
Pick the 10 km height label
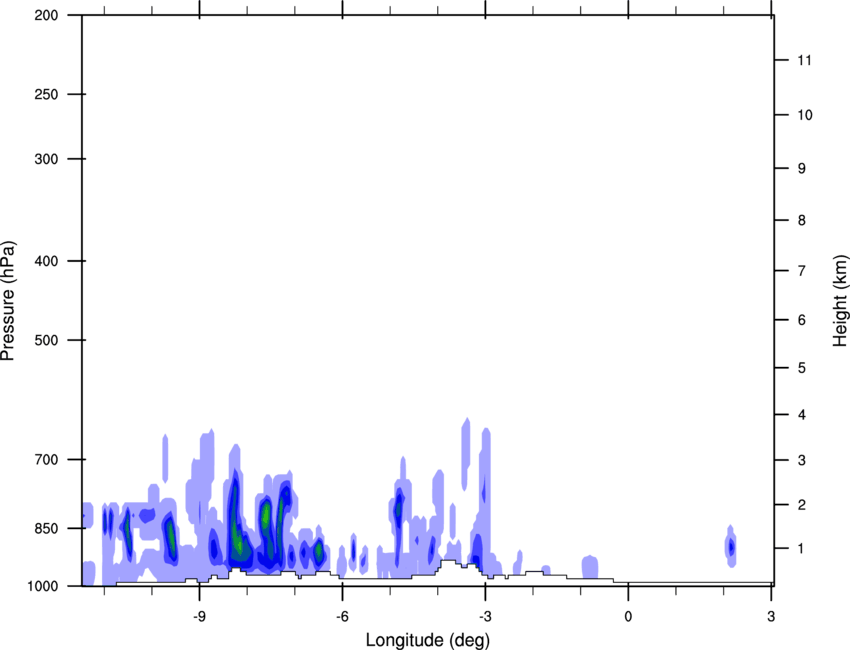click(805, 115)
